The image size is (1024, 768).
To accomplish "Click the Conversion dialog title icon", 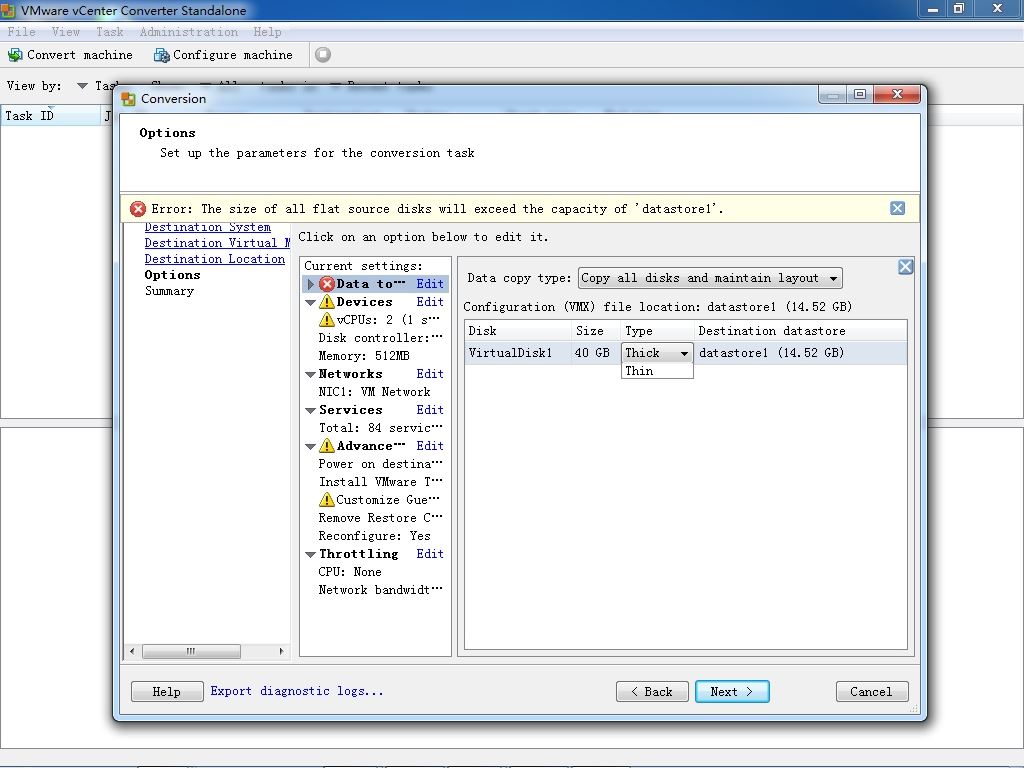I will coord(129,99).
